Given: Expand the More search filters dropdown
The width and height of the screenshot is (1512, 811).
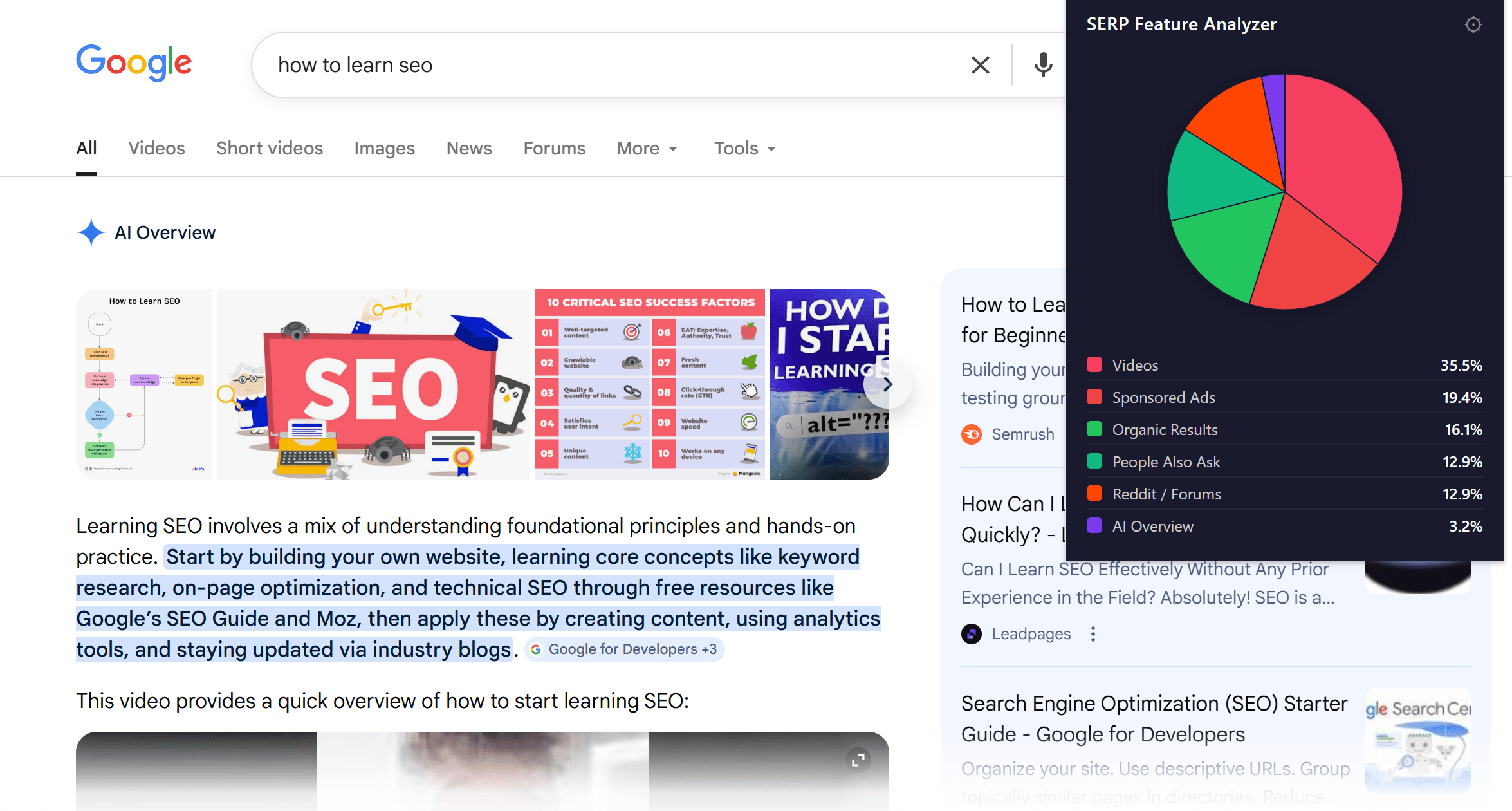Looking at the screenshot, I should (x=647, y=149).
